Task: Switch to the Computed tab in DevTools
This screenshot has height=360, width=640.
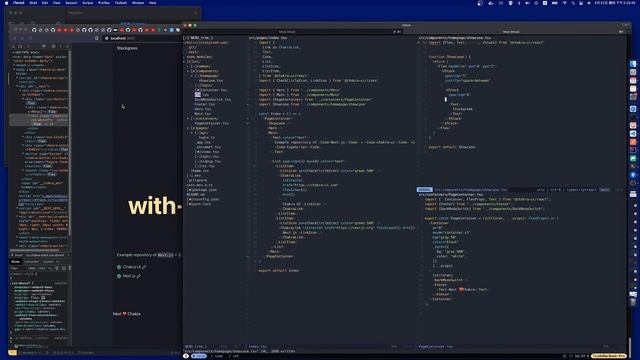Action: click(31, 262)
